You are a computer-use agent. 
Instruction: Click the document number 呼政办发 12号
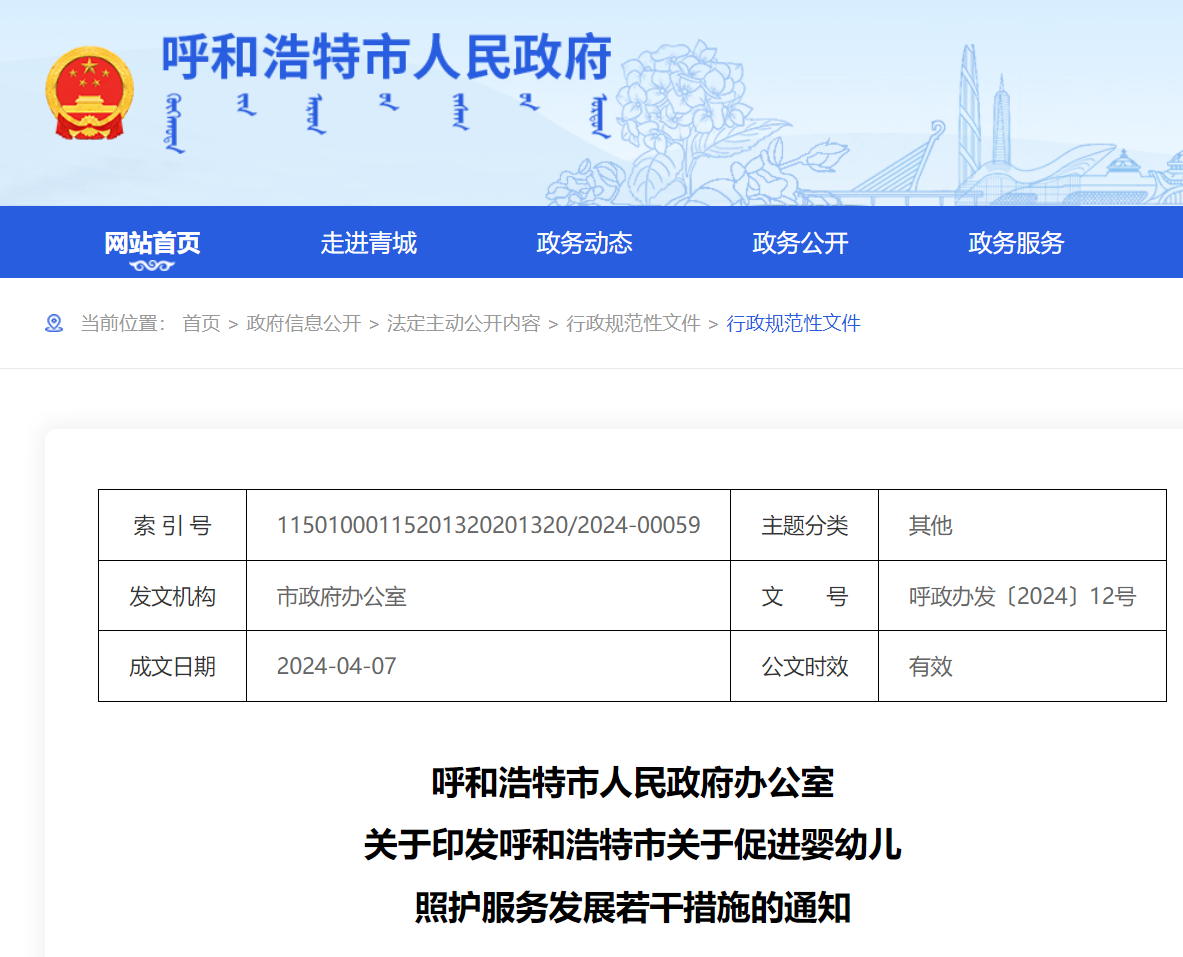(1022, 597)
